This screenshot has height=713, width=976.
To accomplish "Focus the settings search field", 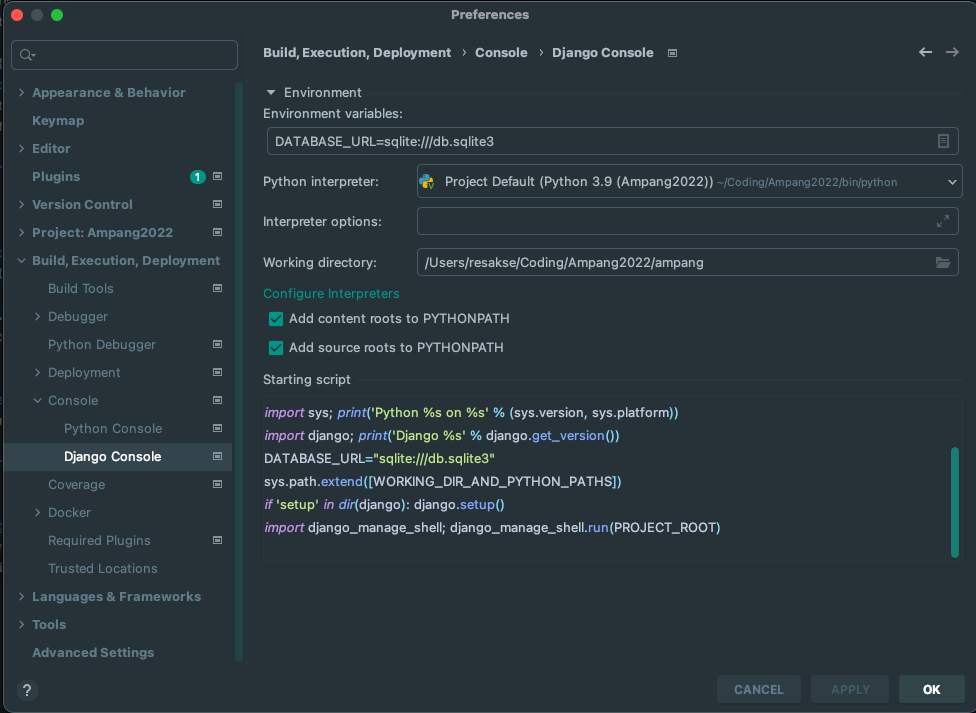I will 124,55.
